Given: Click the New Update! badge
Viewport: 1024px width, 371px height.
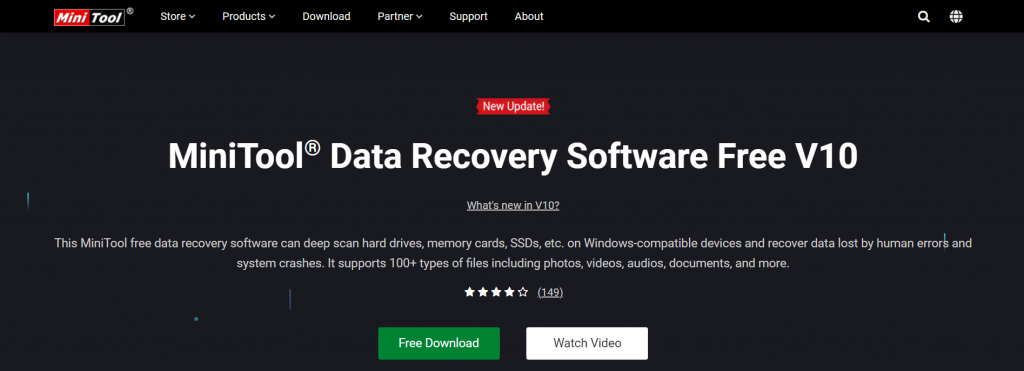Looking at the screenshot, I should pyautogui.click(x=513, y=106).
